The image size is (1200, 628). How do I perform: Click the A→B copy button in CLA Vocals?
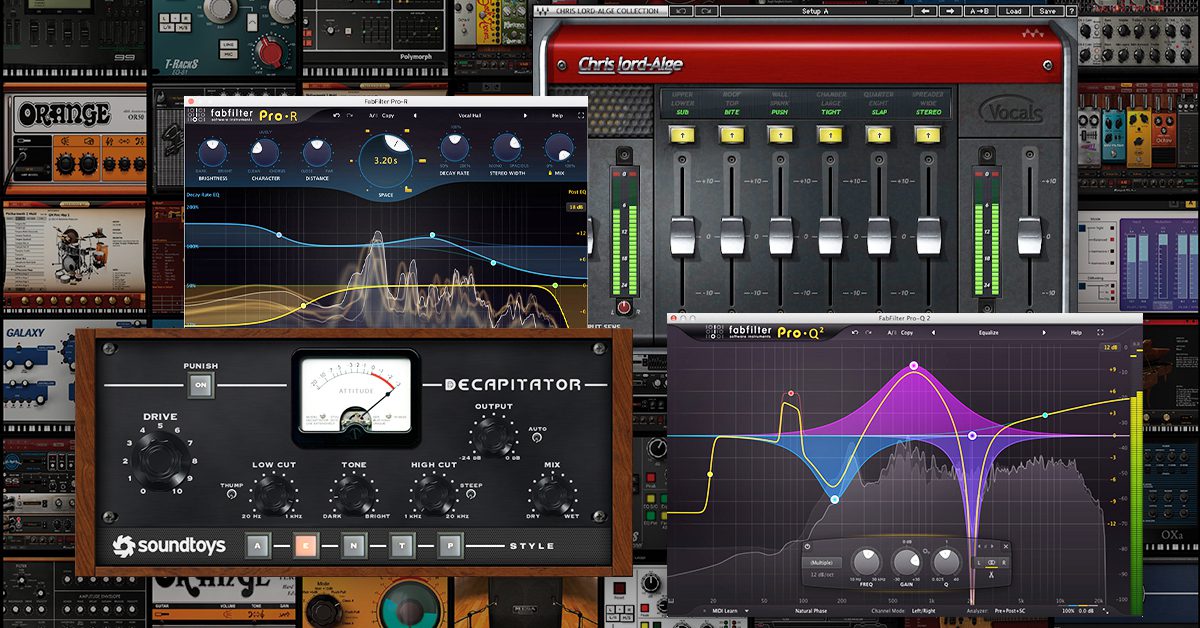click(981, 11)
